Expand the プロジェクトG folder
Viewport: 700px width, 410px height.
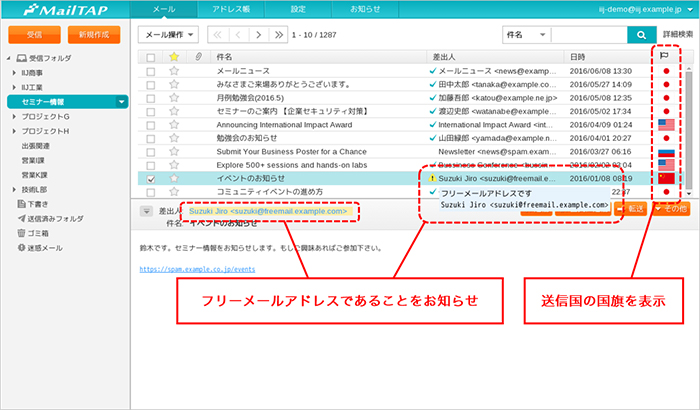[13, 117]
